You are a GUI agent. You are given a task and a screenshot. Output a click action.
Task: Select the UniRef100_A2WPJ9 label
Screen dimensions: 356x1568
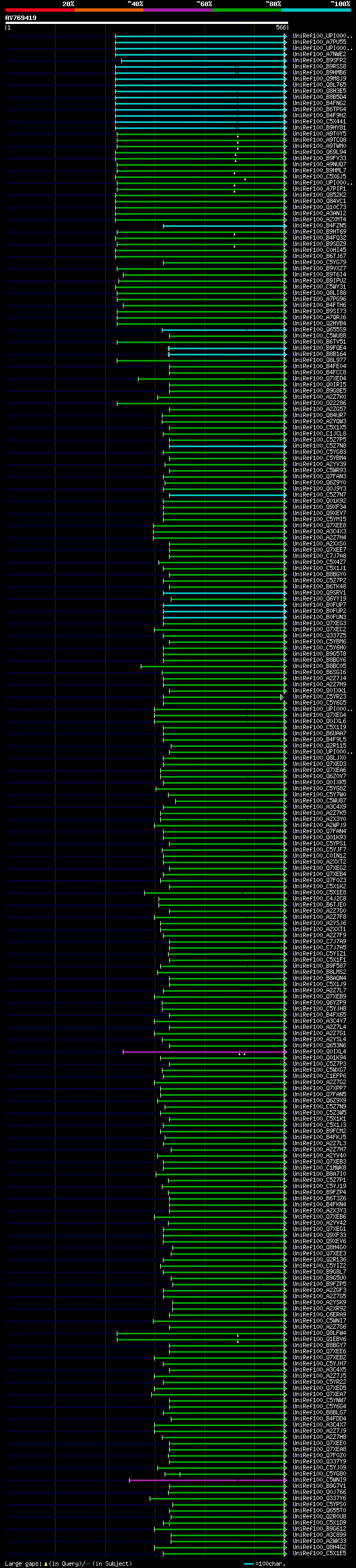[x=319, y=825]
